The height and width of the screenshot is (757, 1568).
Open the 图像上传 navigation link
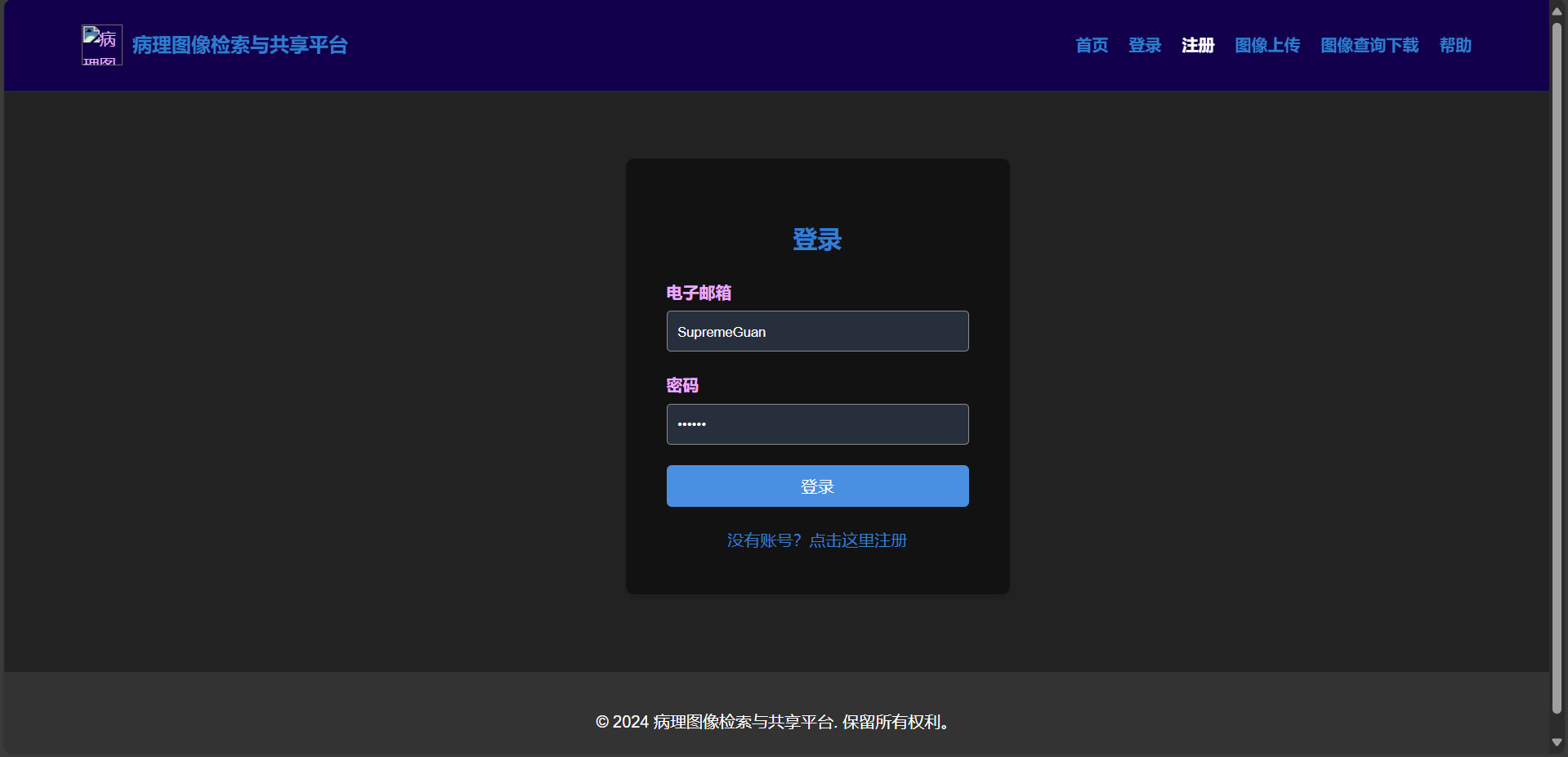(1267, 45)
